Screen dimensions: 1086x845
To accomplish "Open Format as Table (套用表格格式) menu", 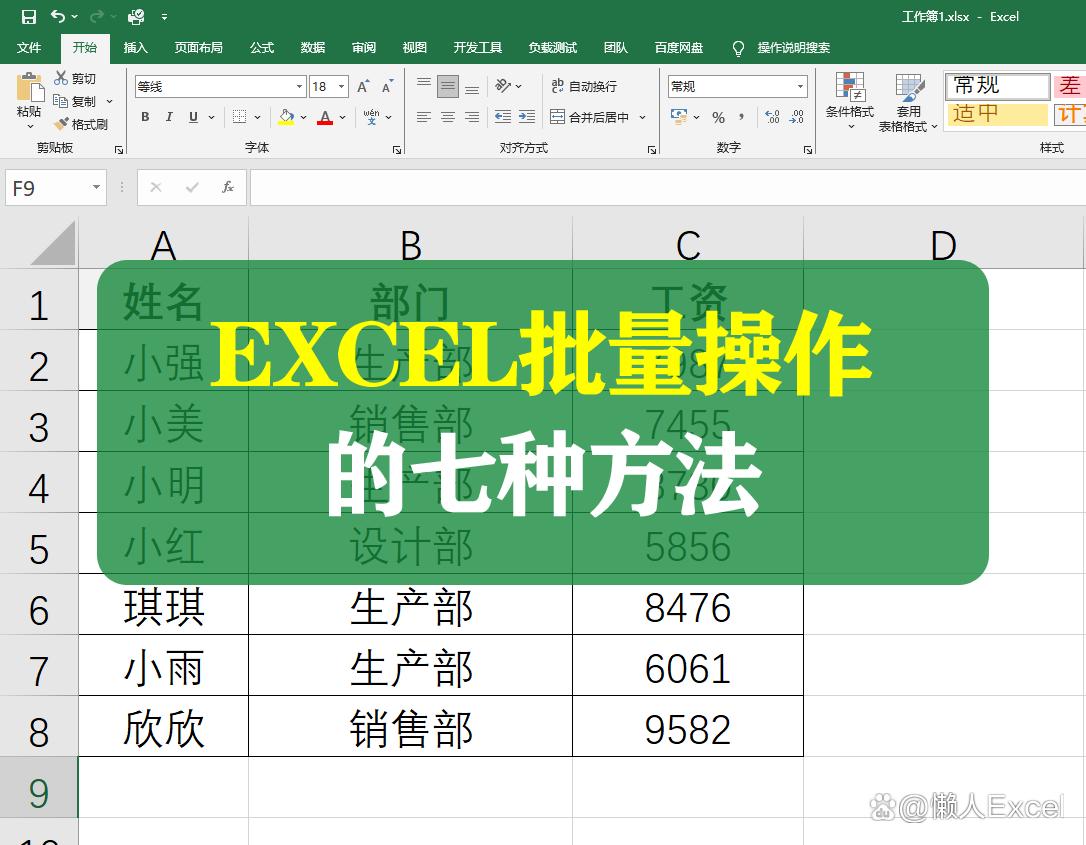I will point(908,101).
